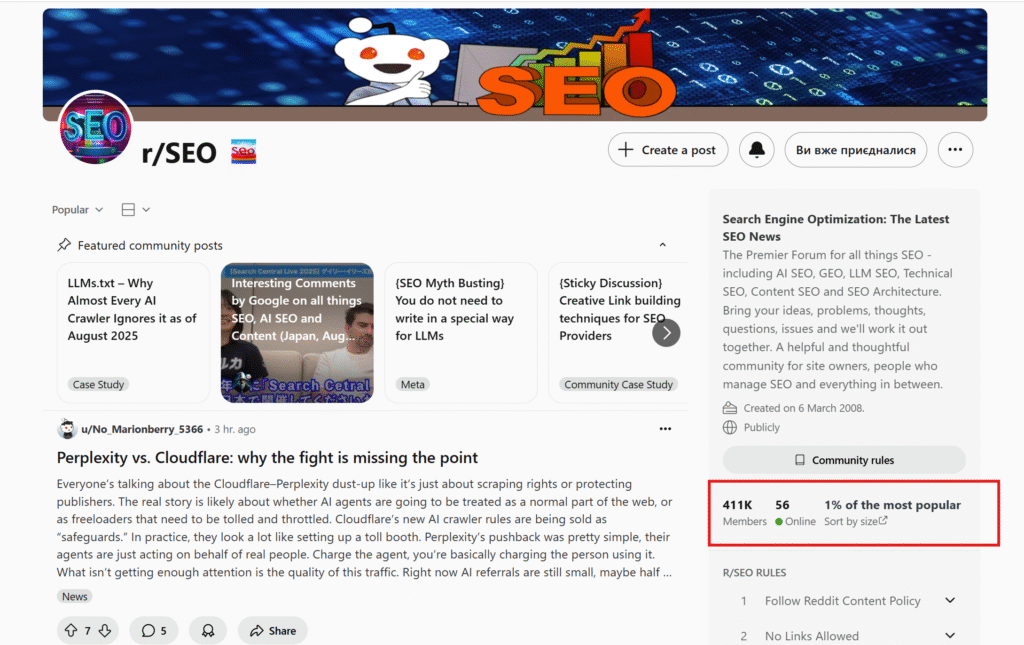This screenshot has width=1024, height=645.
Task: Click the Publicly visibility label
Action: point(761,428)
